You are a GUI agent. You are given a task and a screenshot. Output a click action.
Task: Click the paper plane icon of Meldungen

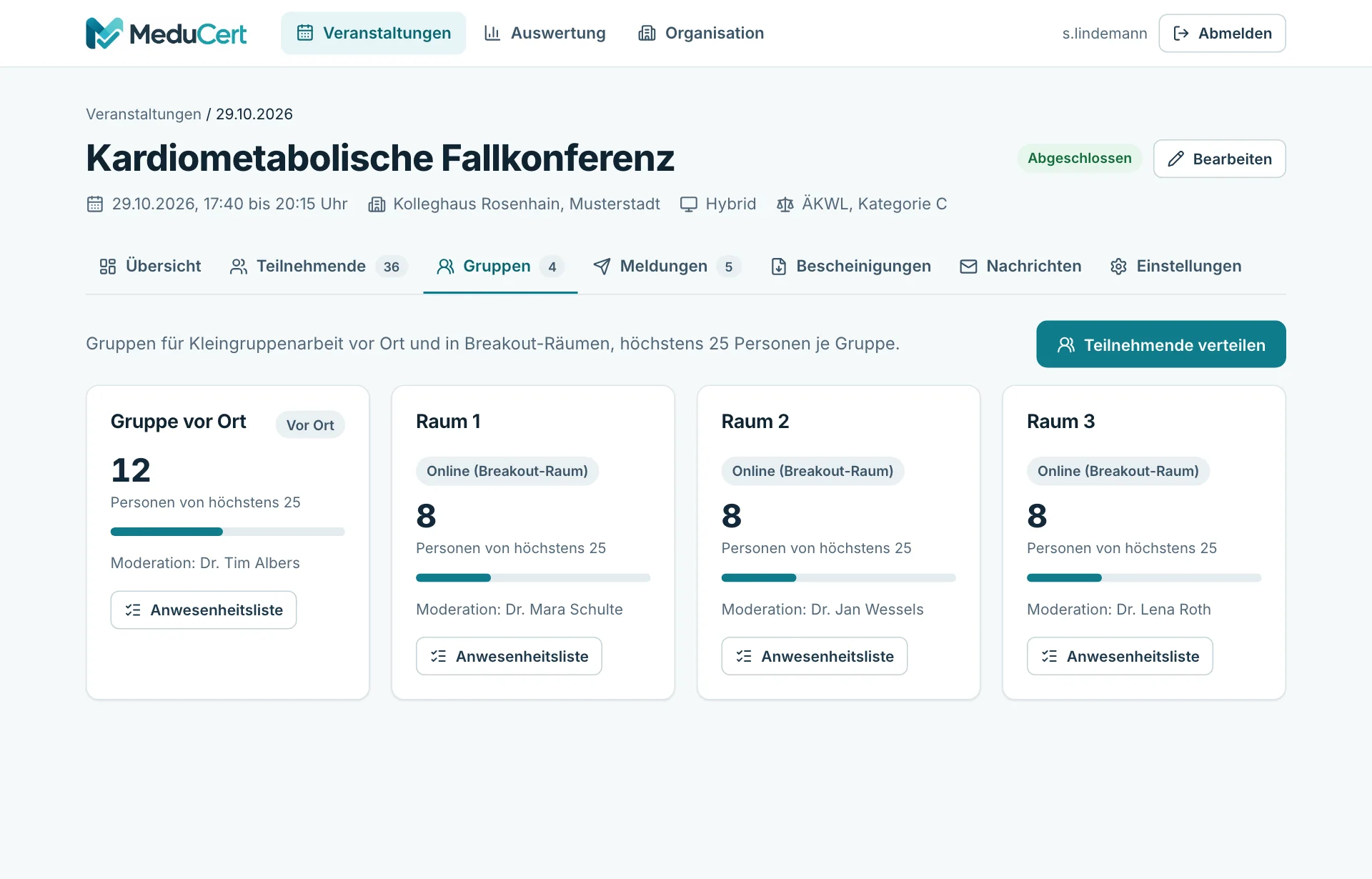602,267
